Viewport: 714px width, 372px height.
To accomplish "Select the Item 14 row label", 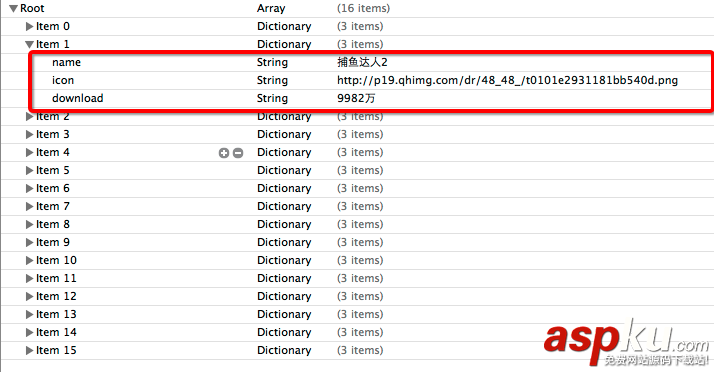I will pyautogui.click(x=56, y=332).
